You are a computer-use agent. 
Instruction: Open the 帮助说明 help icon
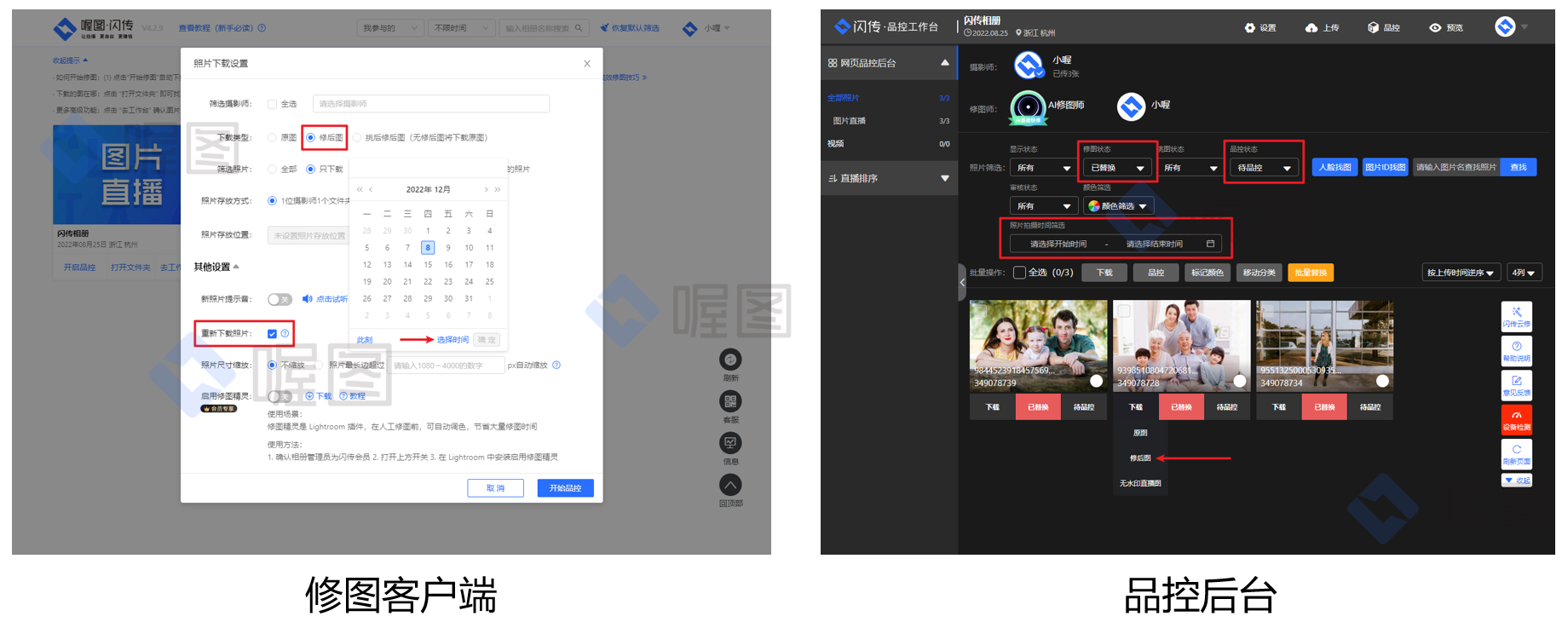click(x=1517, y=351)
